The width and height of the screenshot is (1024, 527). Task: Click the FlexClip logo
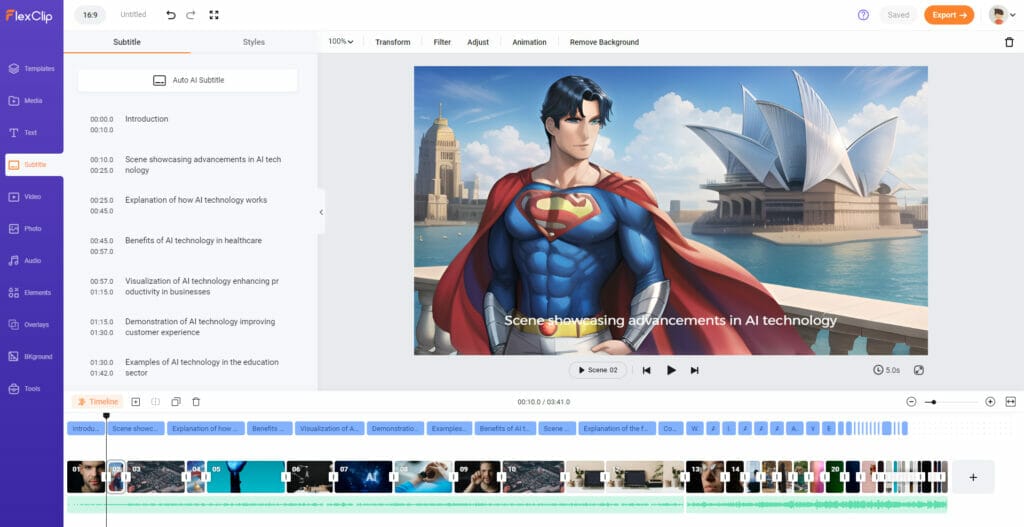coord(29,16)
